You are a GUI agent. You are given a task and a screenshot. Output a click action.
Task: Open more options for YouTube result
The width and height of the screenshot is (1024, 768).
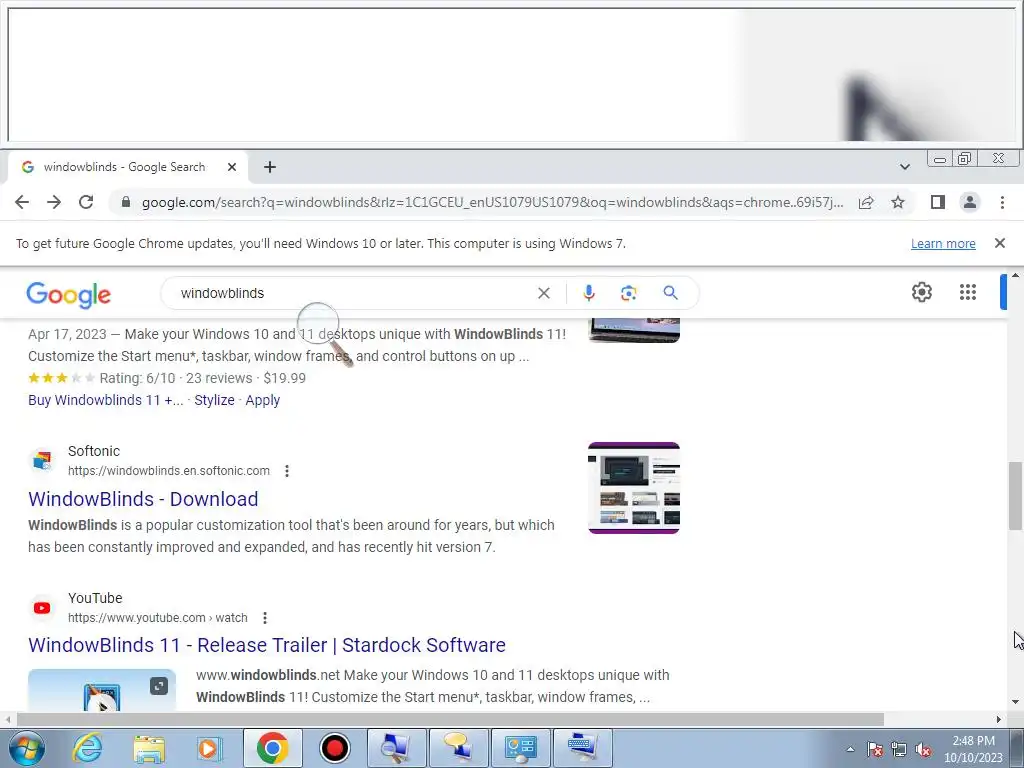264,618
